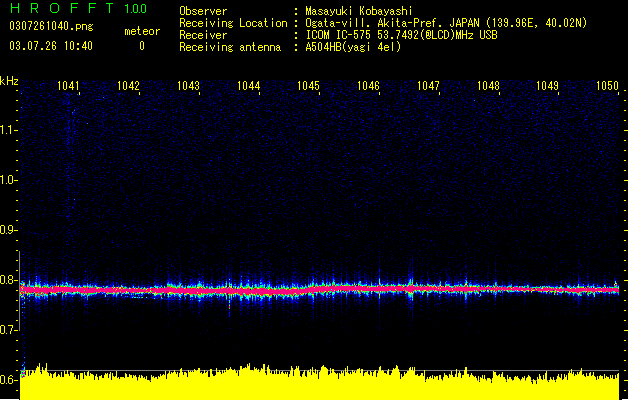This screenshot has height=400, width=629.
Task: Click the 1044 time marker
Action: (248, 86)
